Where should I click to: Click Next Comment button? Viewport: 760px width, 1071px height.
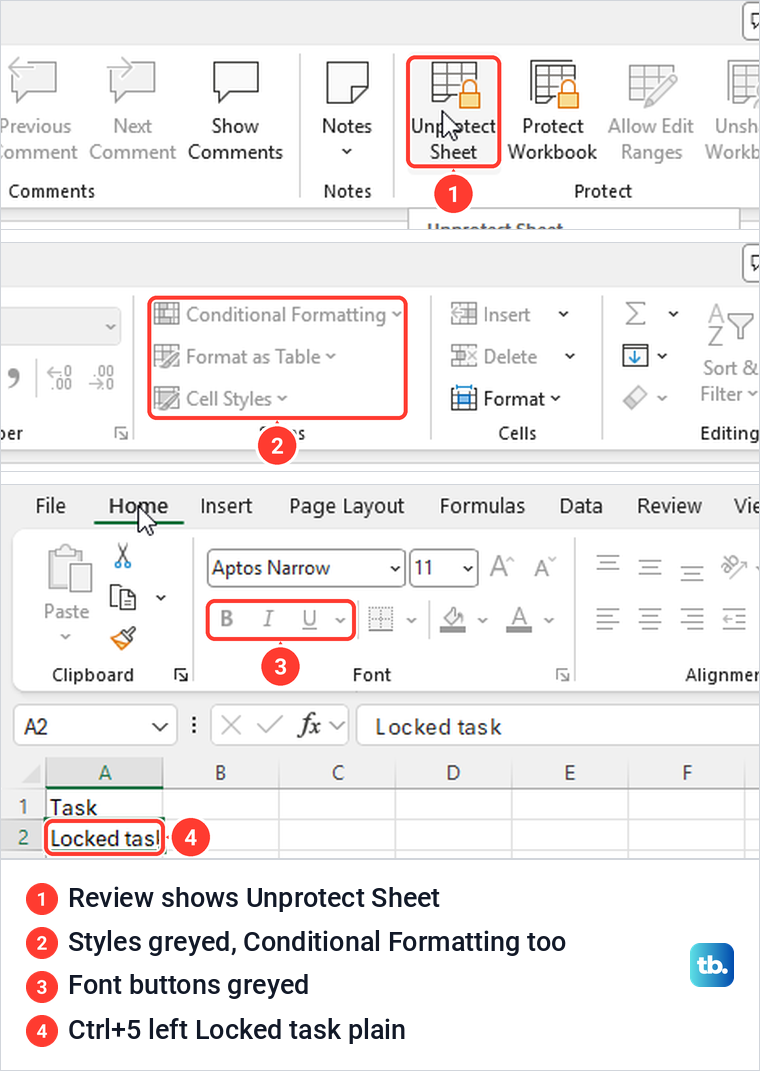tap(132, 112)
